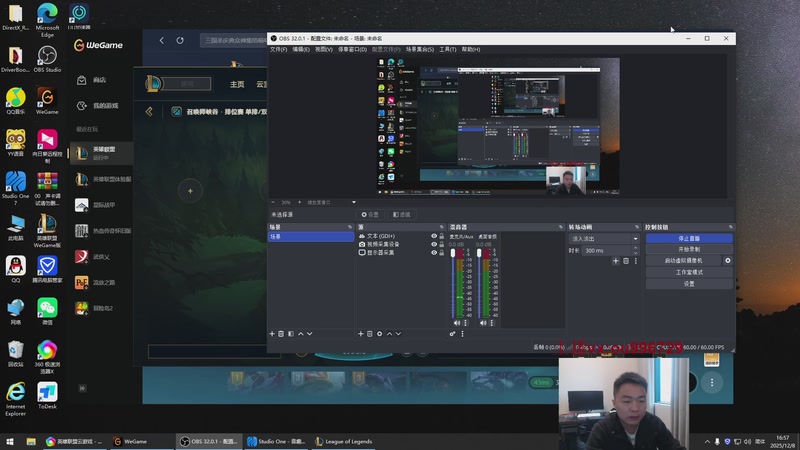800x450 pixels.
Task: Open the 场景集合(S) menu in OBS
Action: point(420,49)
